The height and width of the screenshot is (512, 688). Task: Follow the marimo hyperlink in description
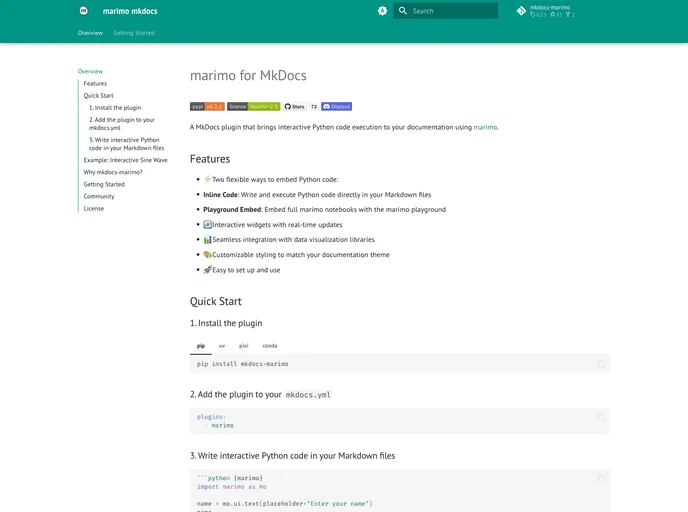coord(485,127)
